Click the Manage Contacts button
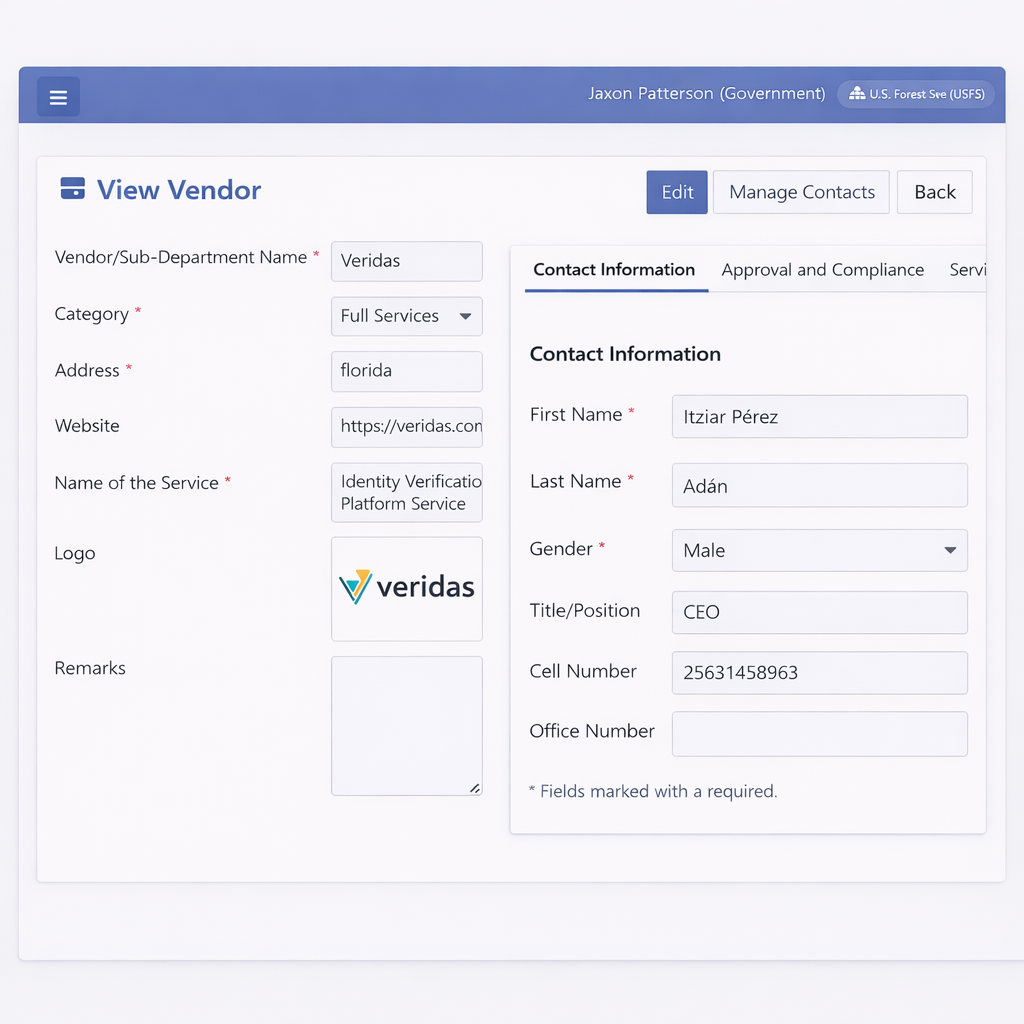Image resolution: width=1024 pixels, height=1024 pixels. pos(801,192)
